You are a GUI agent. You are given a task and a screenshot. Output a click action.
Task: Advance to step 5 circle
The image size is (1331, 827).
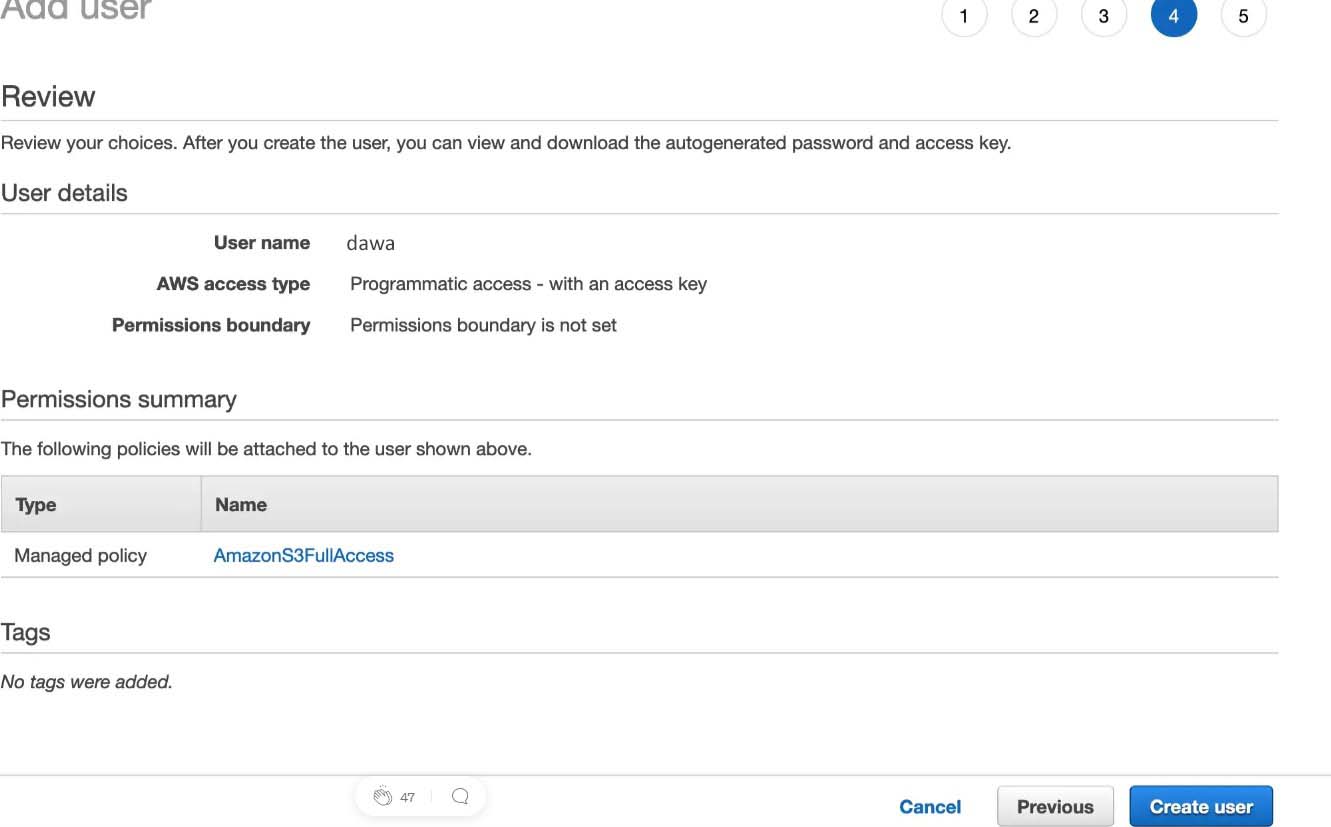(x=1244, y=16)
